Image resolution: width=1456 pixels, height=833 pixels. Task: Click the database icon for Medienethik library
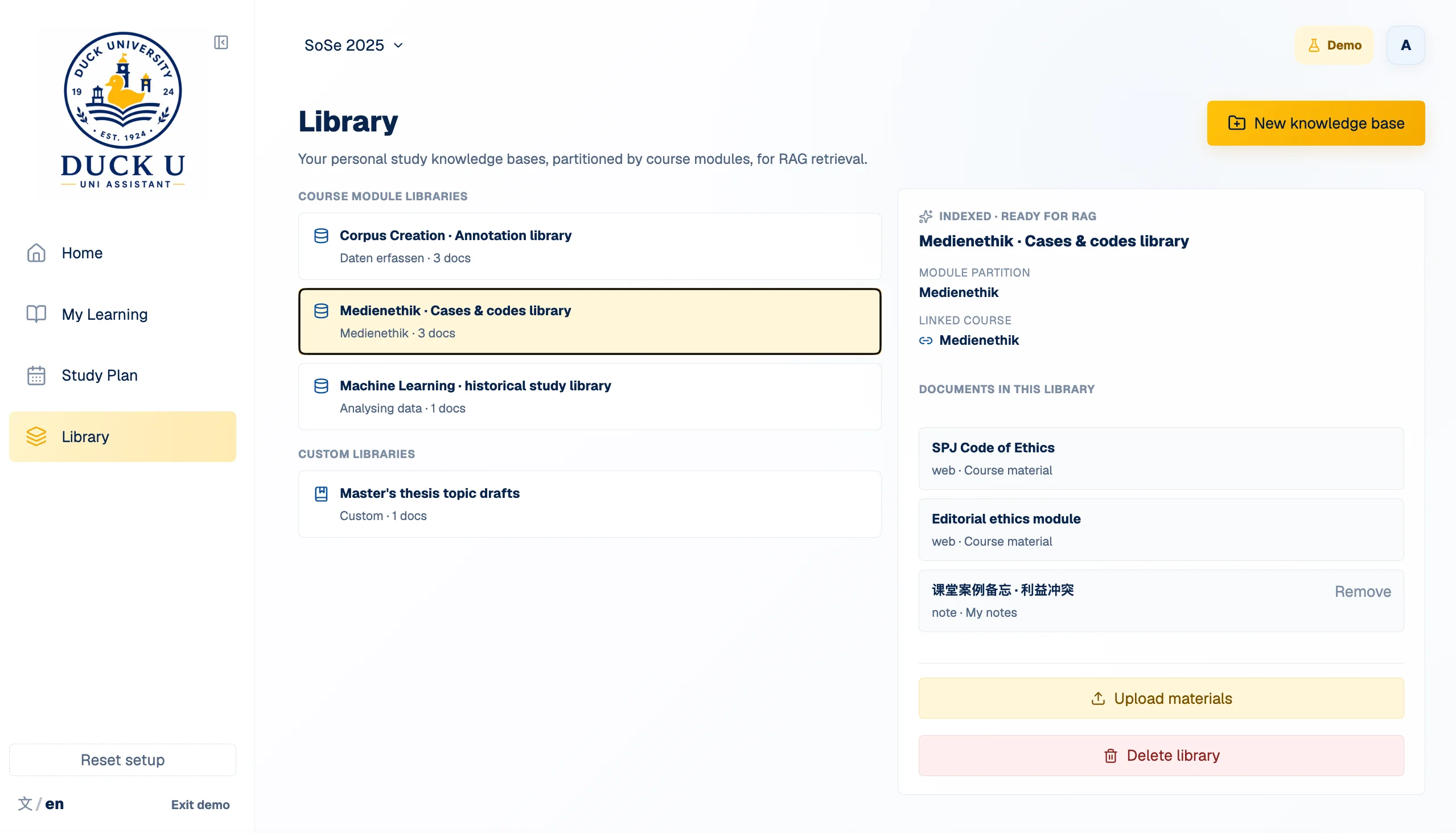click(321, 311)
